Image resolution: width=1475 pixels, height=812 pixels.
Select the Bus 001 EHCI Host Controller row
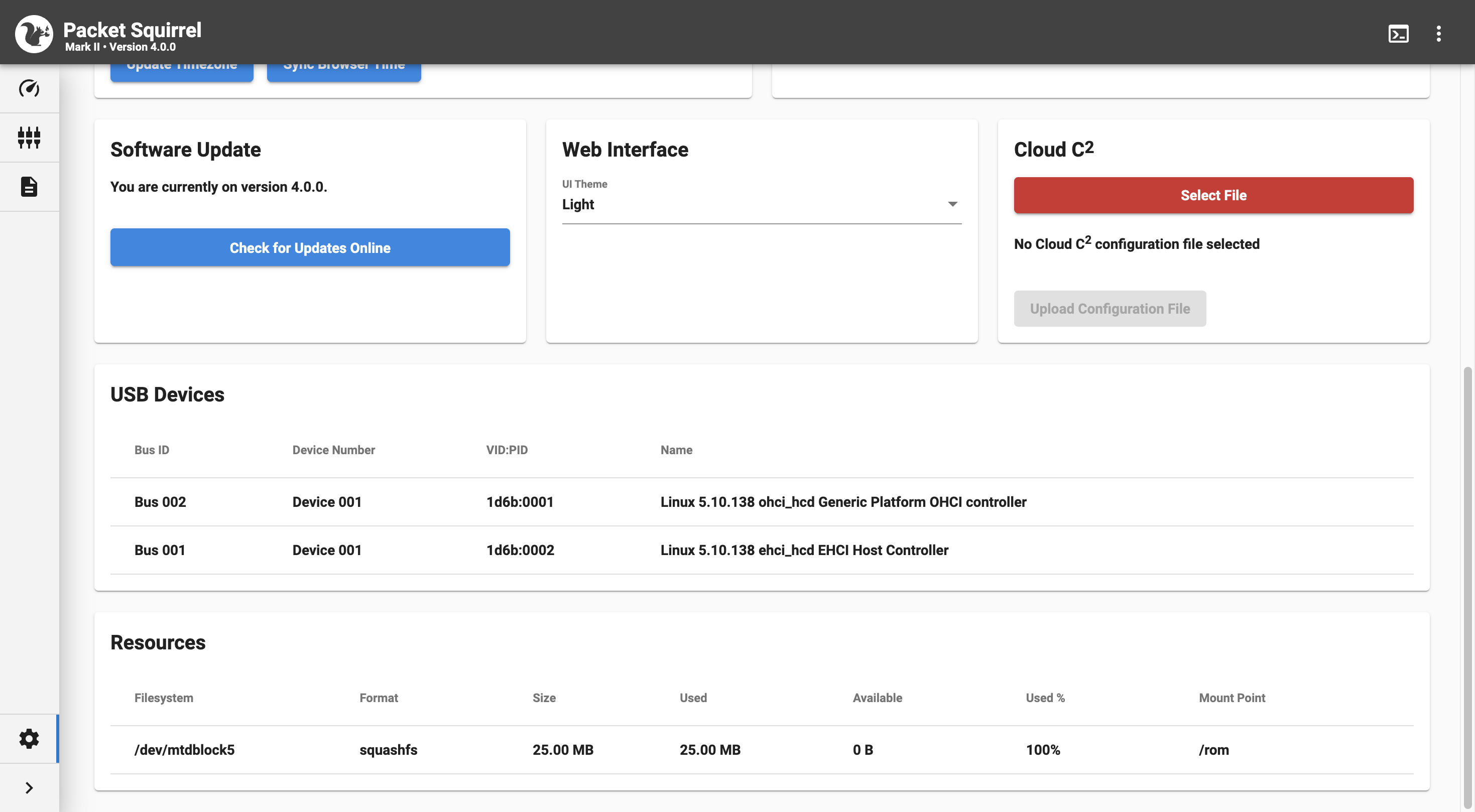click(x=762, y=550)
